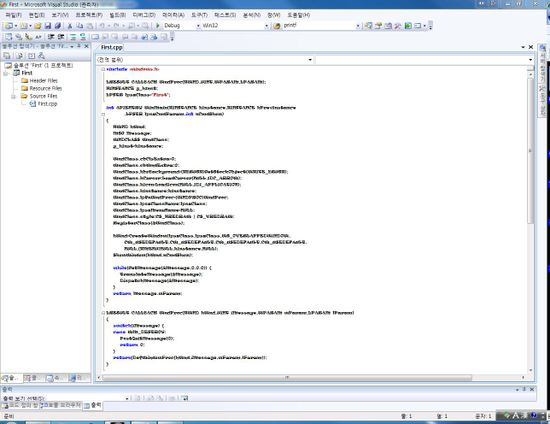Open the Win32 platform dropdown
Screen dimensions: 550x424
point(267,26)
